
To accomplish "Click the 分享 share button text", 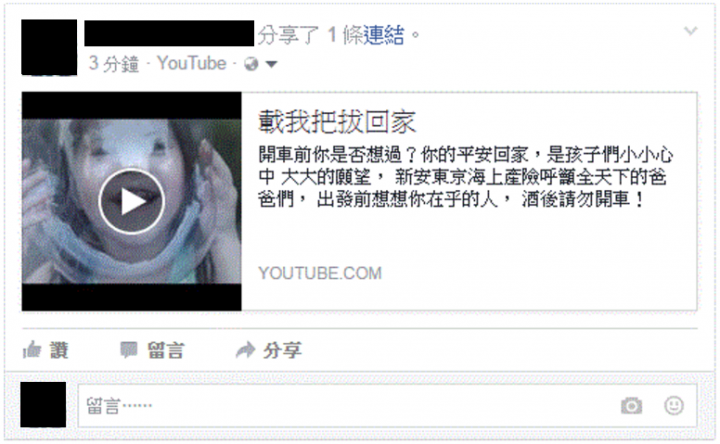I will (282, 350).
